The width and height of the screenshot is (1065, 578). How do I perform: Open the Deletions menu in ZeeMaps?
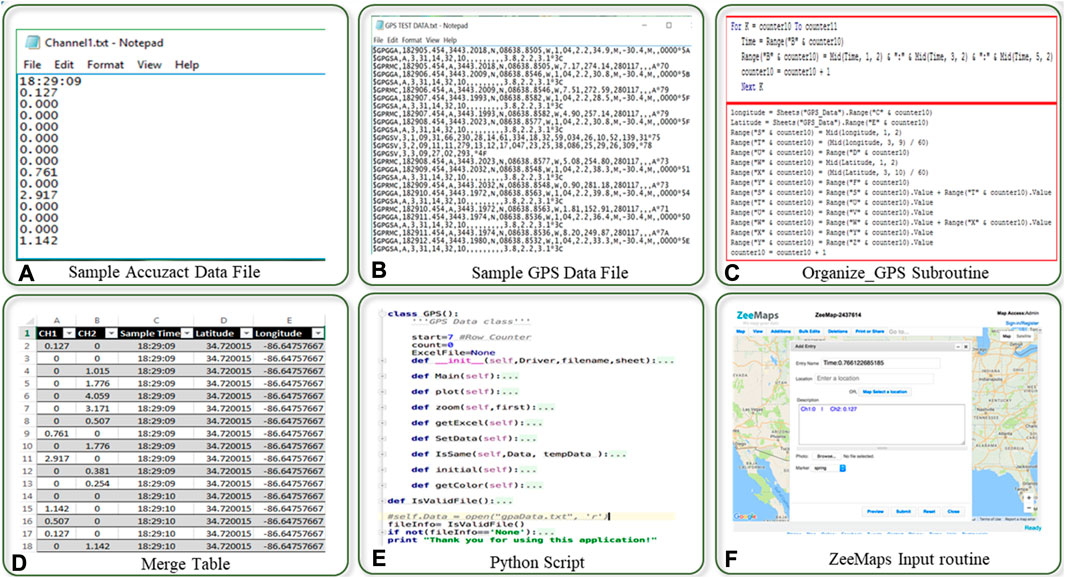click(x=837, y=331)
